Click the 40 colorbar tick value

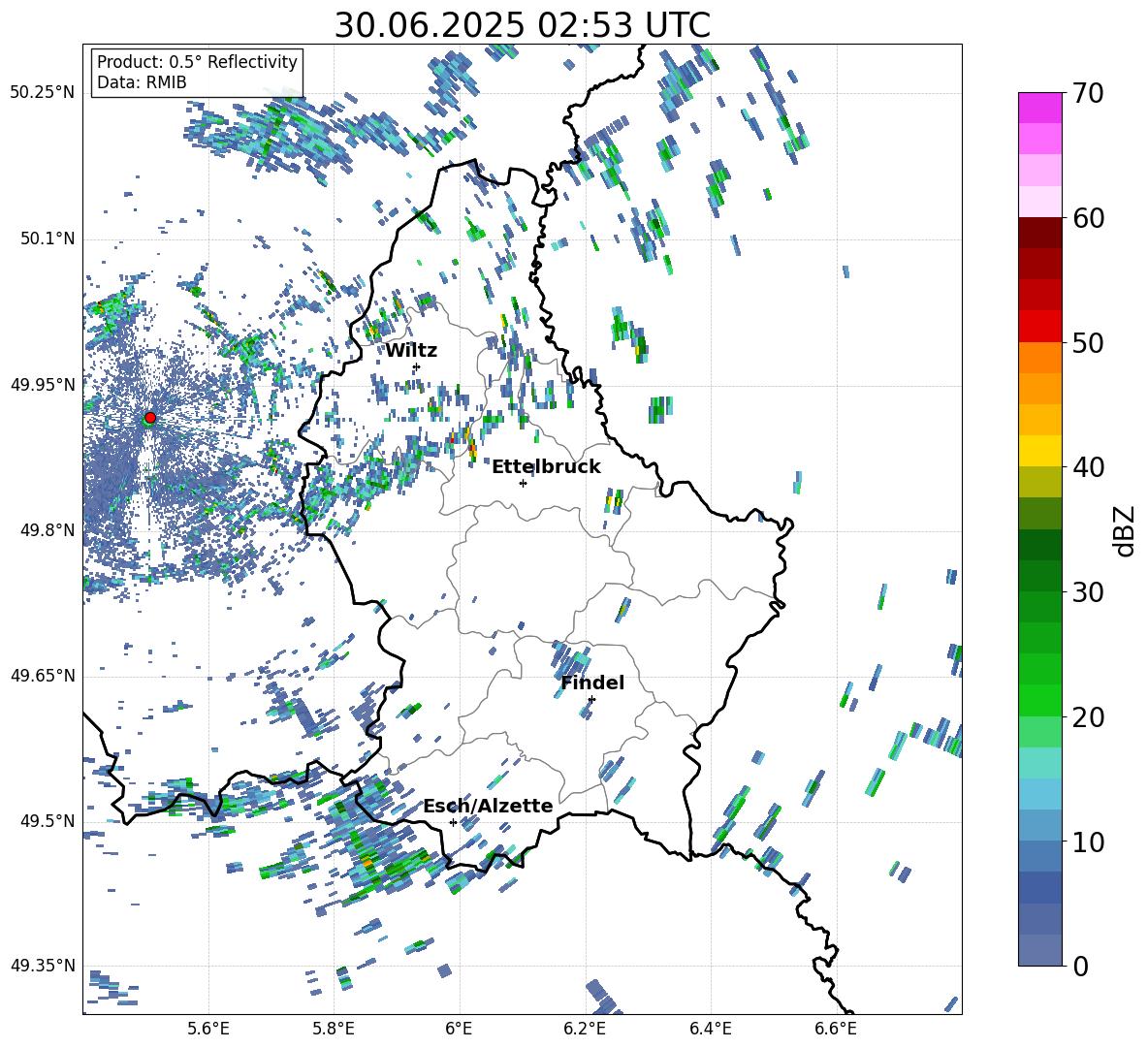click(1088, 467)
